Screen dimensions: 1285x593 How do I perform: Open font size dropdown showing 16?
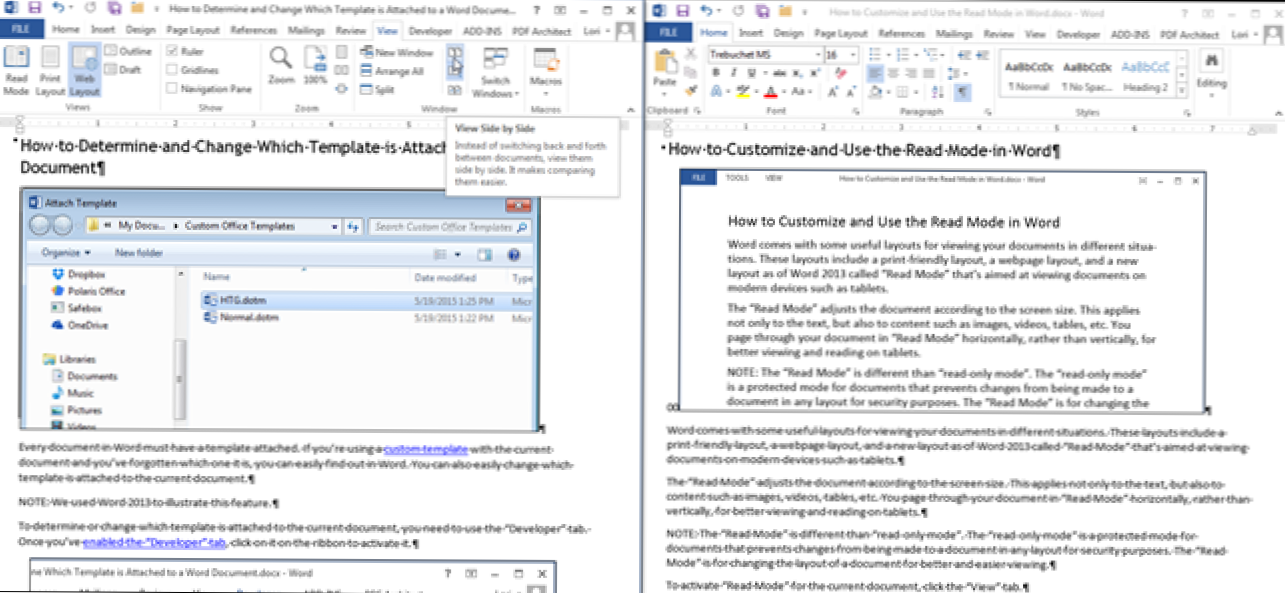[854, 54]
